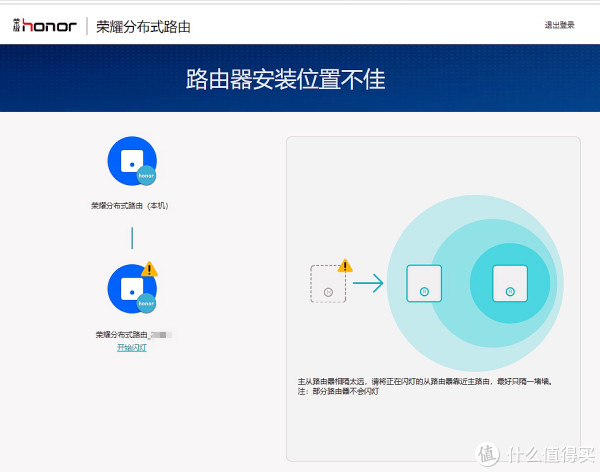Click the main router illustration at circle center
Viewport: 600px width, 472px height.
510,283
